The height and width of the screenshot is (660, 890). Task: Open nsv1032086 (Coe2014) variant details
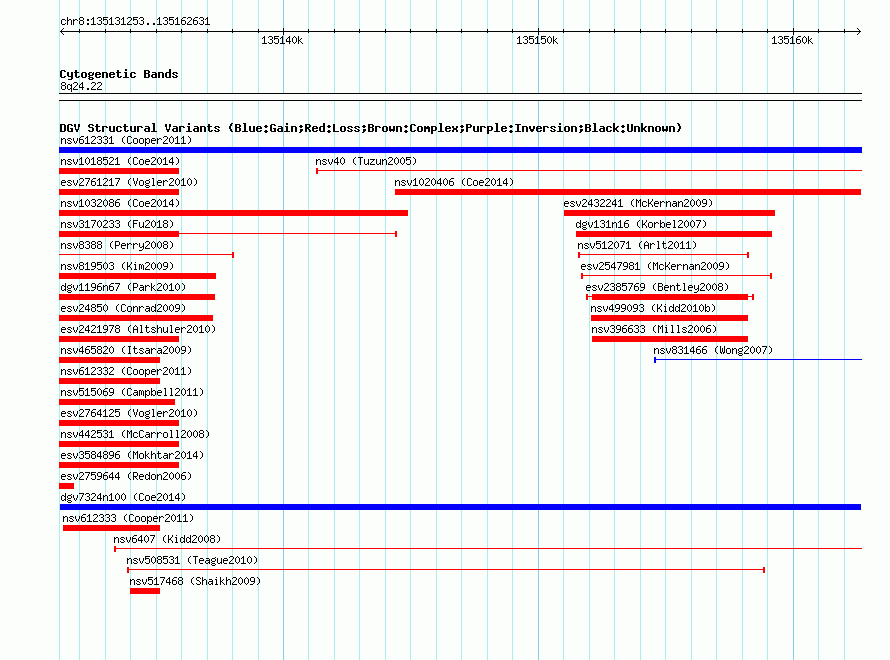click(x=120, y=203)
